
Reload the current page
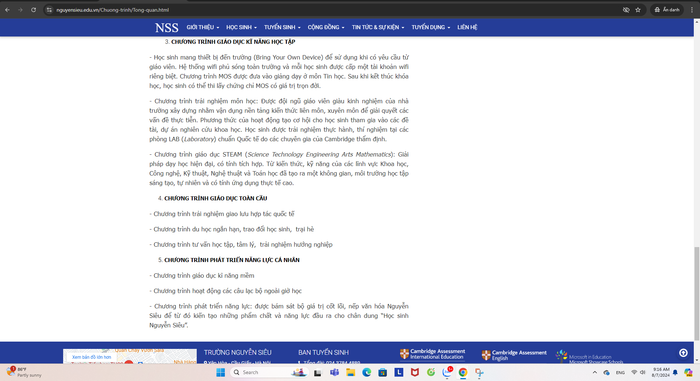pyautogui.click(x=33, y=10)
